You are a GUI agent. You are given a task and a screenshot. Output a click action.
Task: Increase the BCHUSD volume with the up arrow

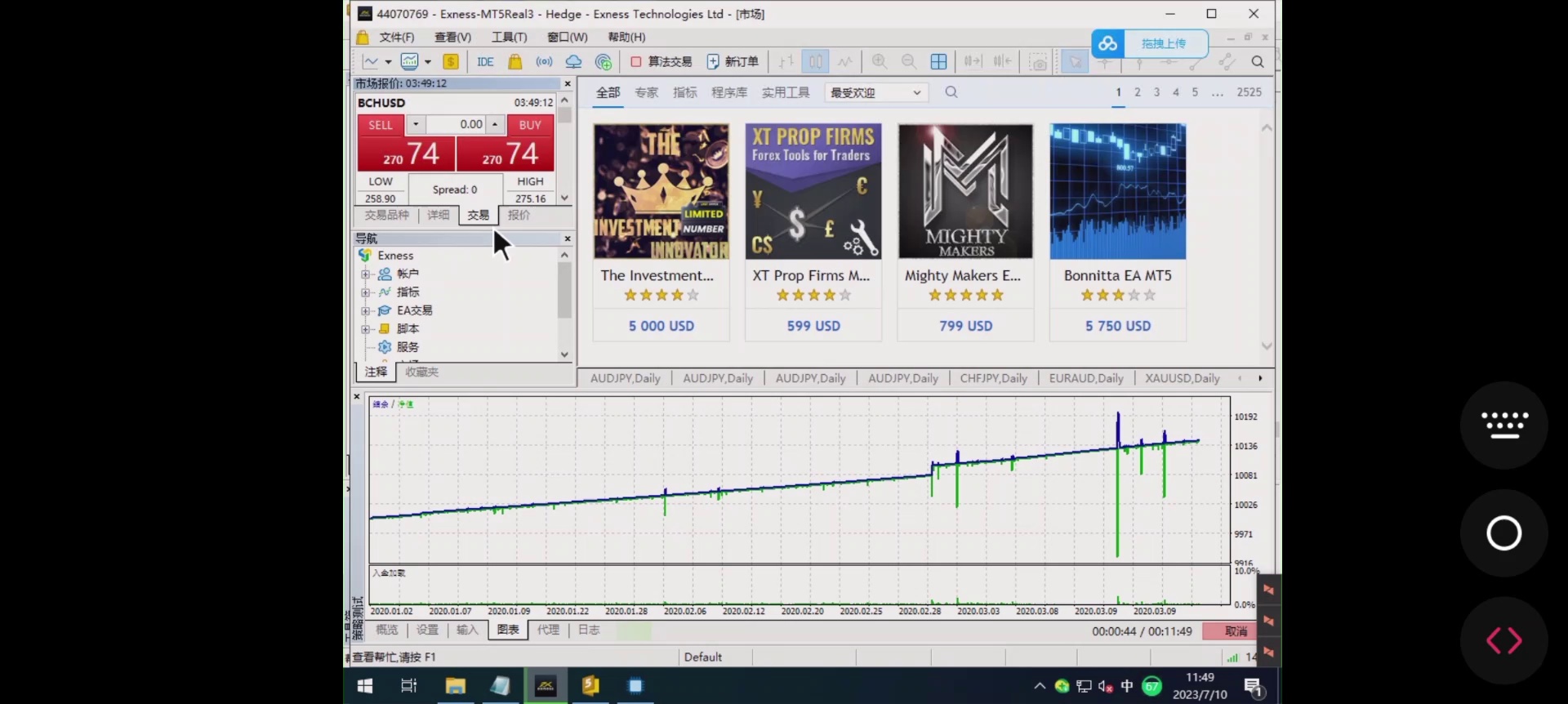point(494,125)
